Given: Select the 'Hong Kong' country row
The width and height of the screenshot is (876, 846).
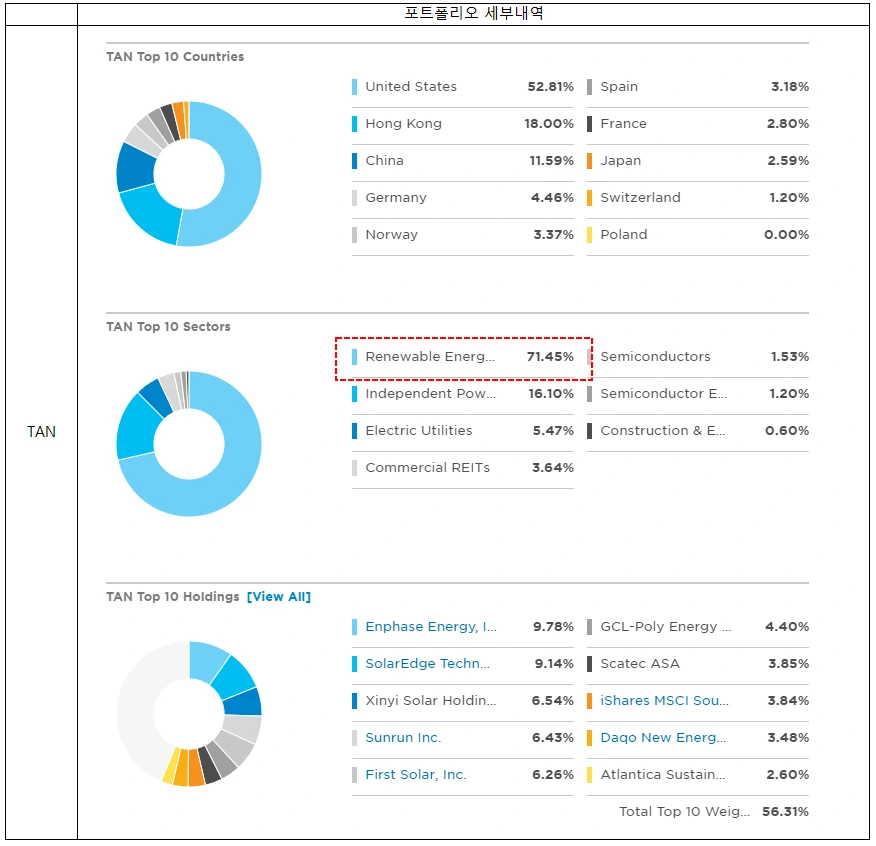Looking at the screenshot, I should 463,123.
